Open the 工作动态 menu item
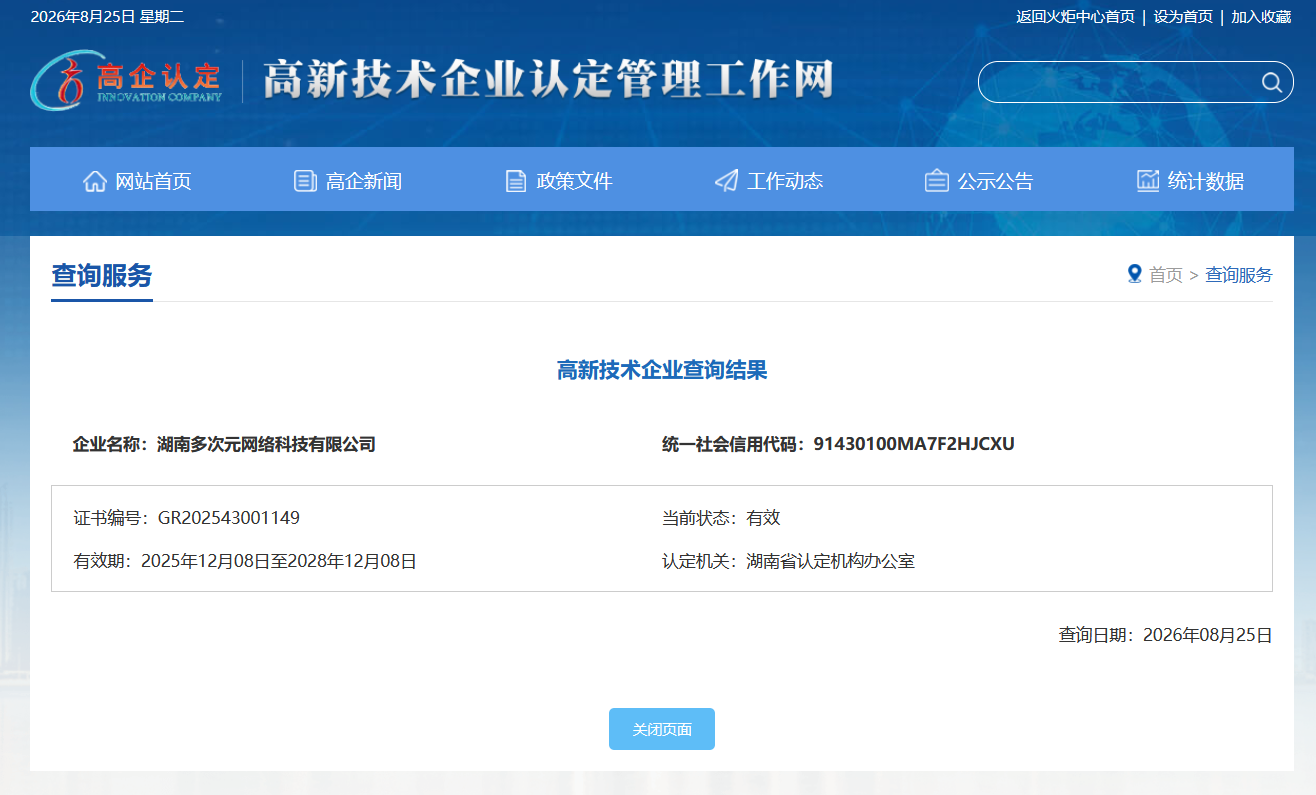The height and width of the screenshot is (795, 1316). click(x=769, y=181)
